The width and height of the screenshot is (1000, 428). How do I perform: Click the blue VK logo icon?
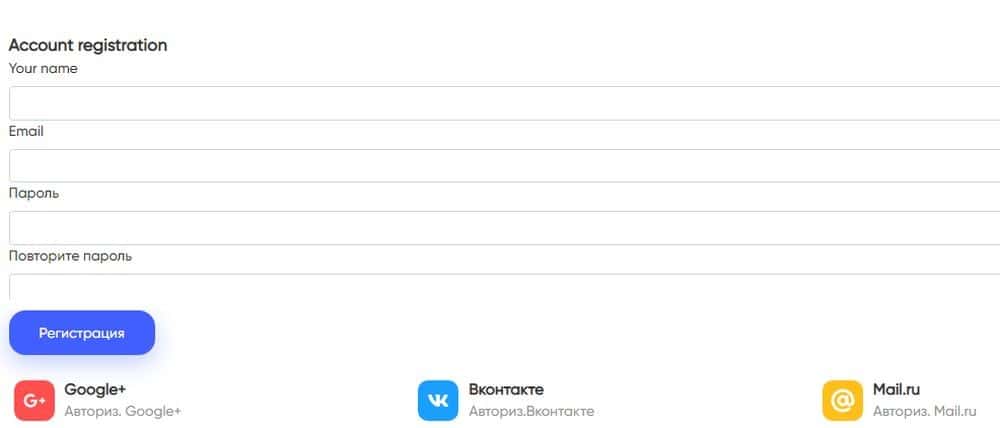coord(438,400)
